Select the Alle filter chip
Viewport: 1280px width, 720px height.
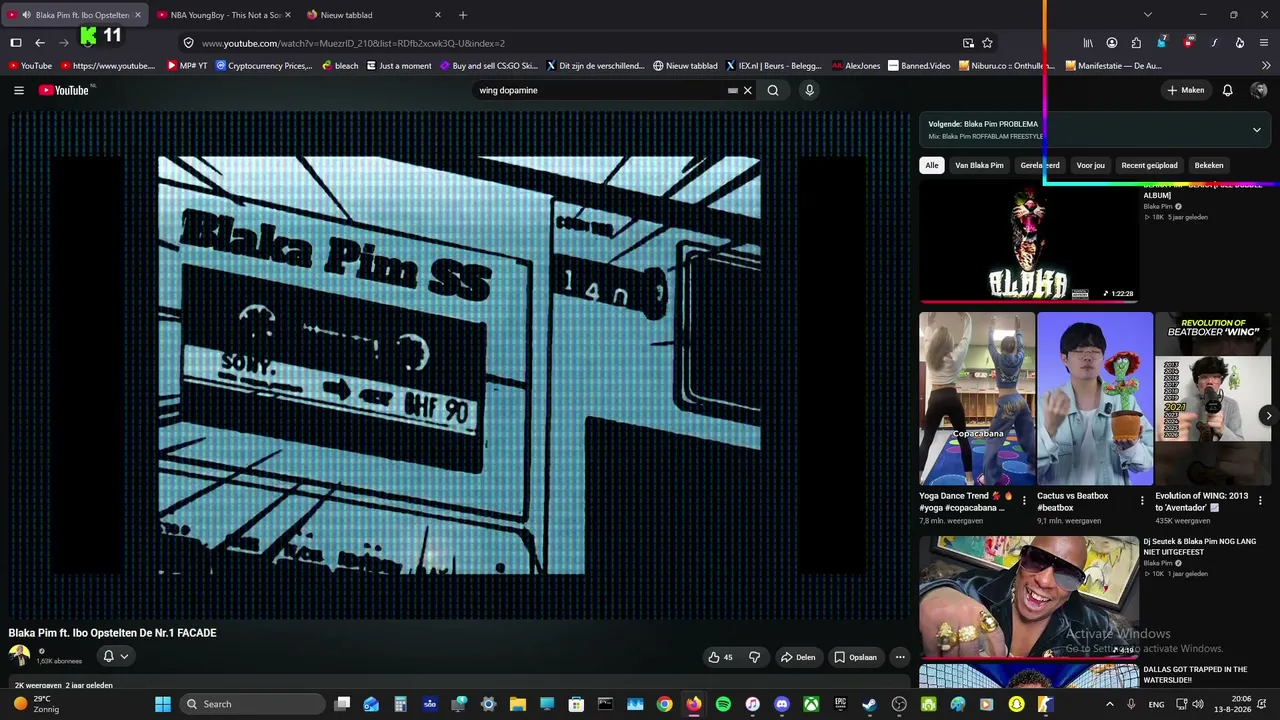point(932,165)
